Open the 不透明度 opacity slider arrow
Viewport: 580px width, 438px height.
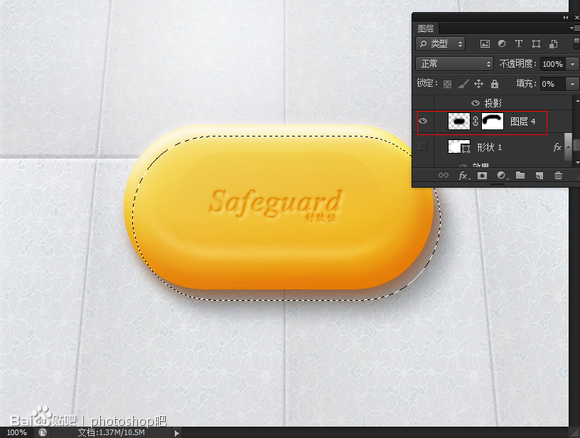pos(573,64)
